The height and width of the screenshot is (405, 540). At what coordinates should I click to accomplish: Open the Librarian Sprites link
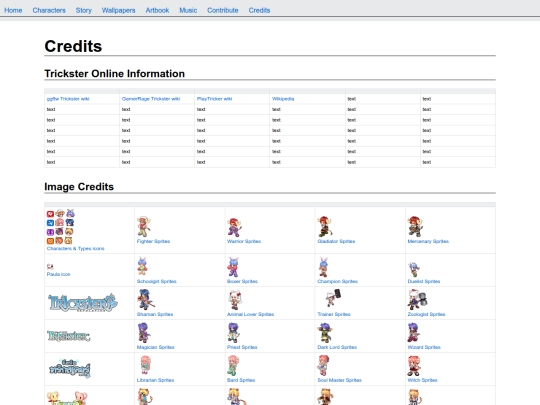point(155,380)
